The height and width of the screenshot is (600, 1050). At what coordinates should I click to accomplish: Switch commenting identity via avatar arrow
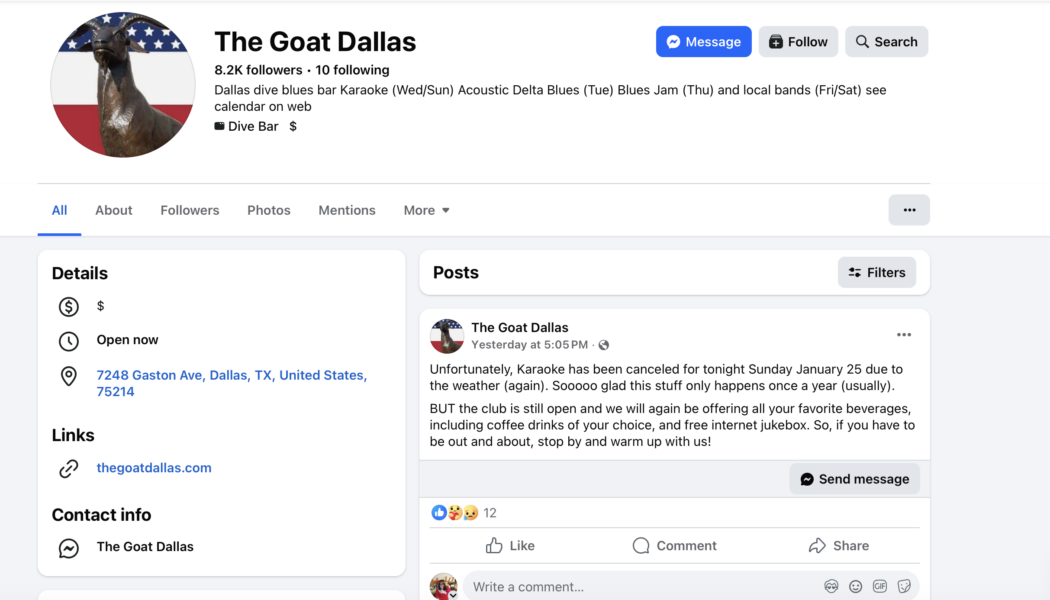click(453, 594)
